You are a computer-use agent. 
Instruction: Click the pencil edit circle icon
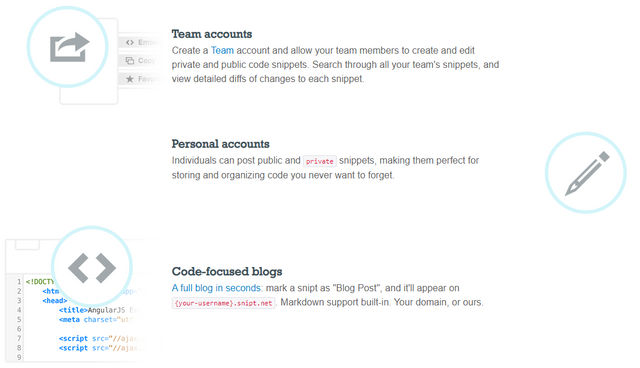(586, 173)
